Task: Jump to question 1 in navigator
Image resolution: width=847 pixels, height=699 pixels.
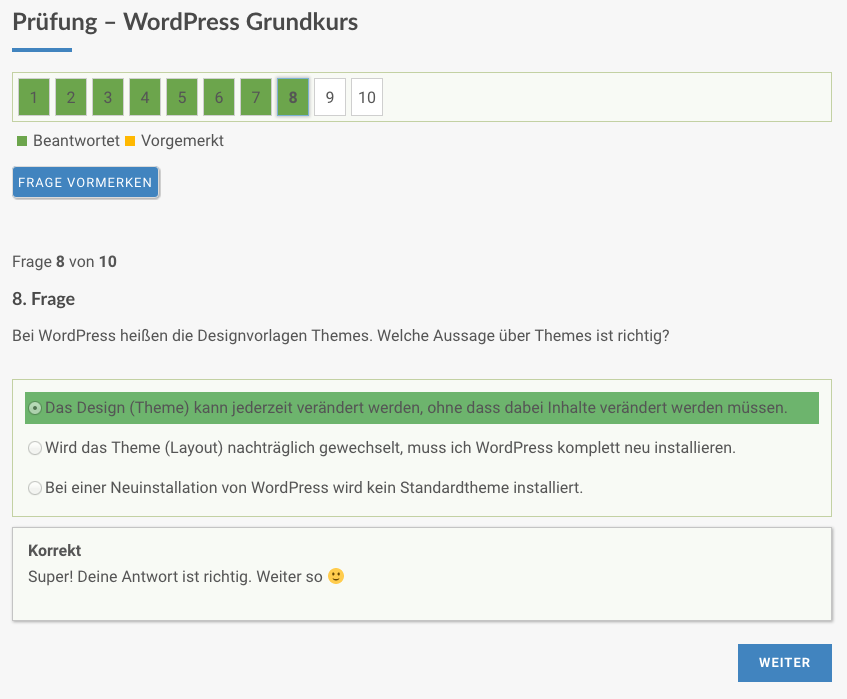Action: tap(33, 97)
